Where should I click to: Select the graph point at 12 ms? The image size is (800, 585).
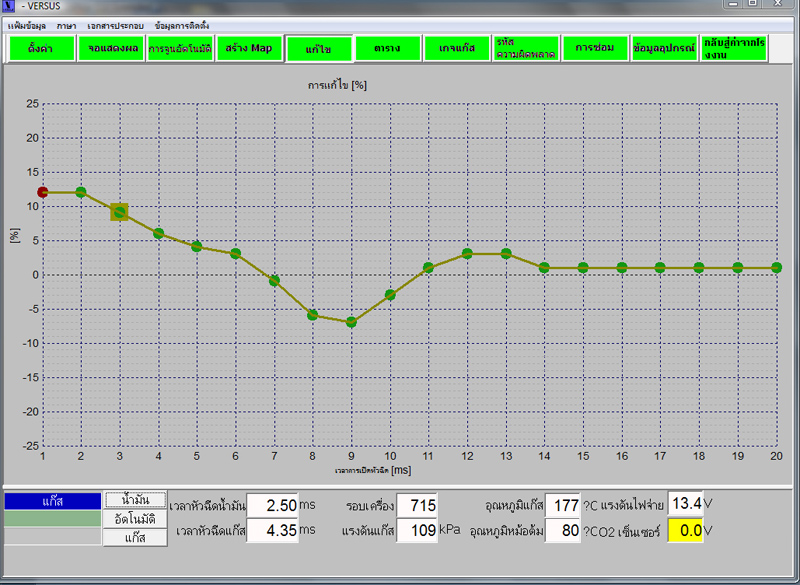pyautogui.click(x=467, y=253)
